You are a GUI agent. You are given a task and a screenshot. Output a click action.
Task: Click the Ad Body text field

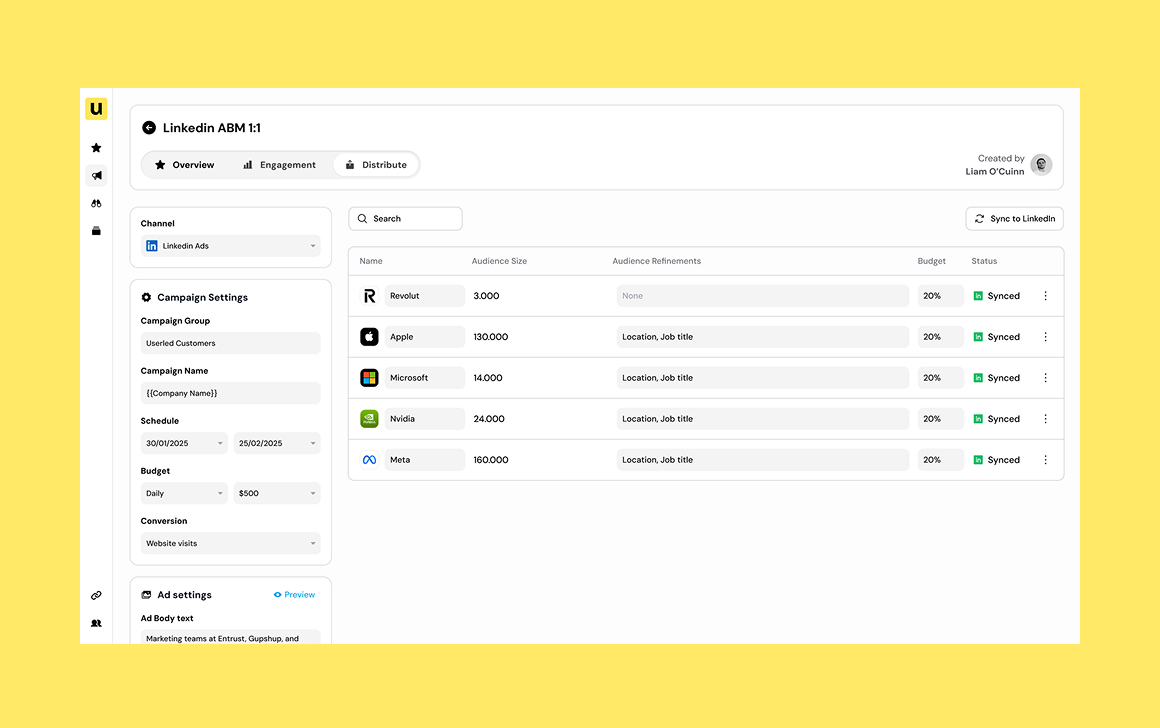click(x=231, y=636)
